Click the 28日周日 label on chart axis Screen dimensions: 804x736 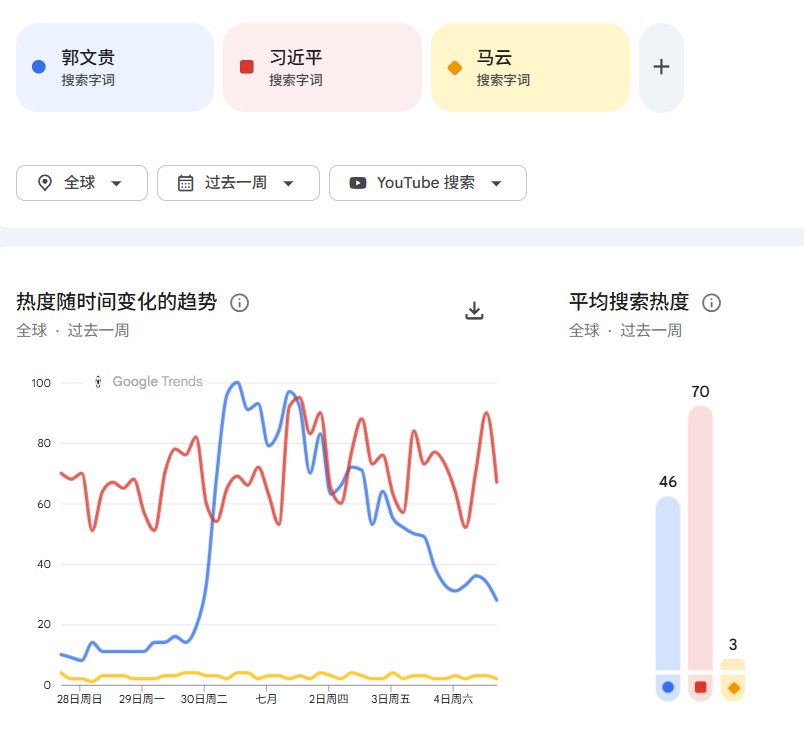coord(79,699)
